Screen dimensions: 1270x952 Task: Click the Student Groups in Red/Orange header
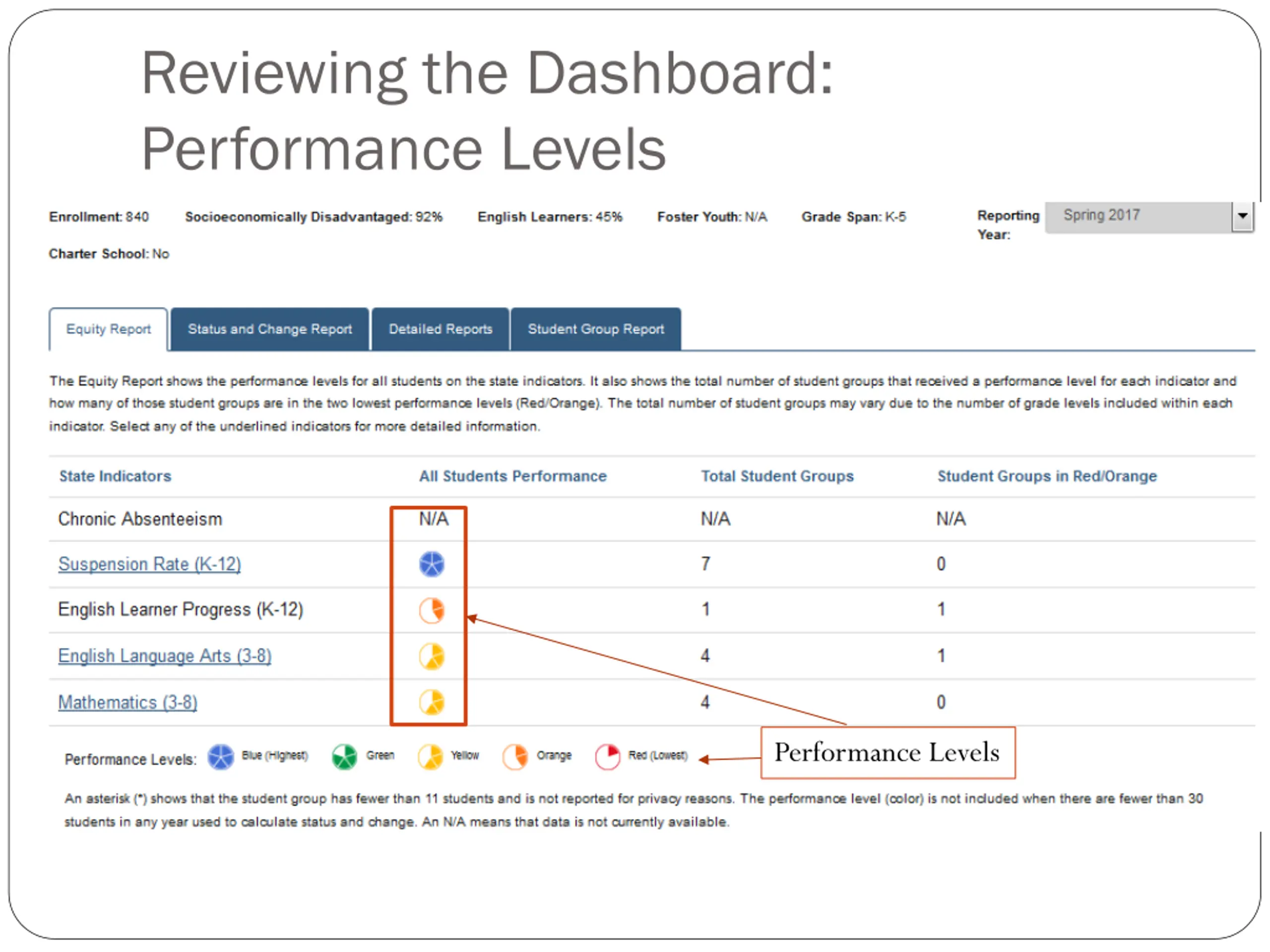1047,476
